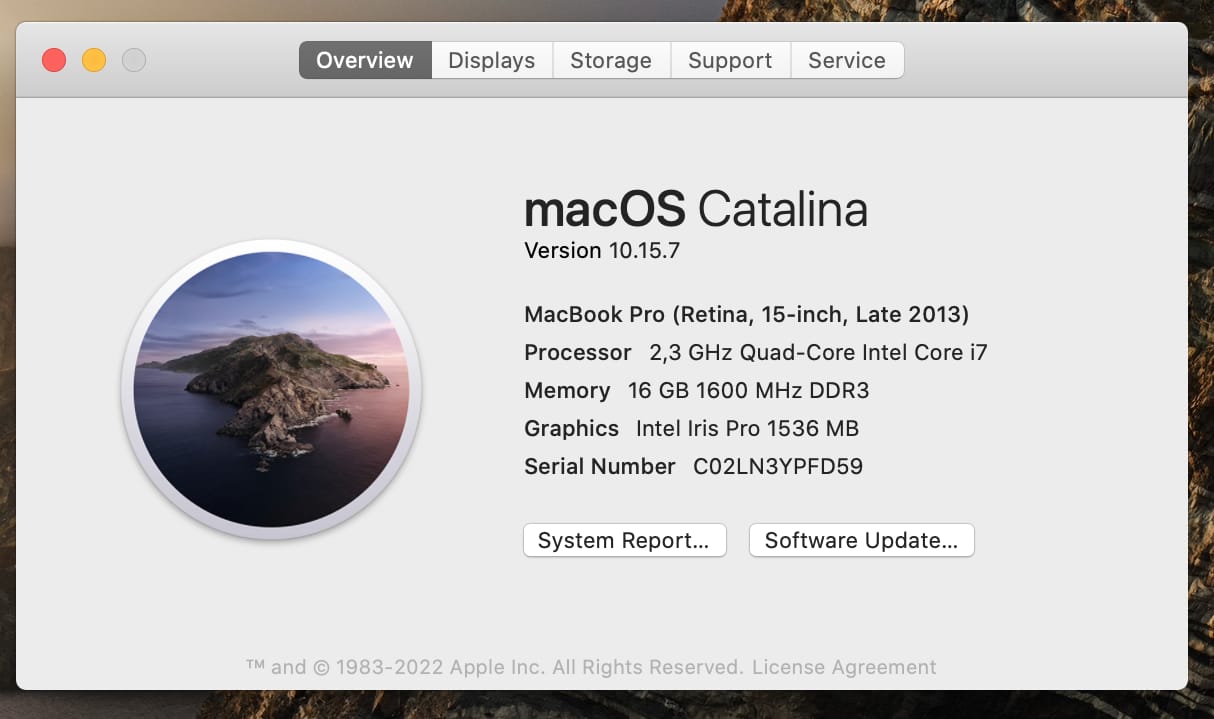Click the Graphics Intel Iris Pro text
Screen dimensions: 1214x719
pos(691,429)
